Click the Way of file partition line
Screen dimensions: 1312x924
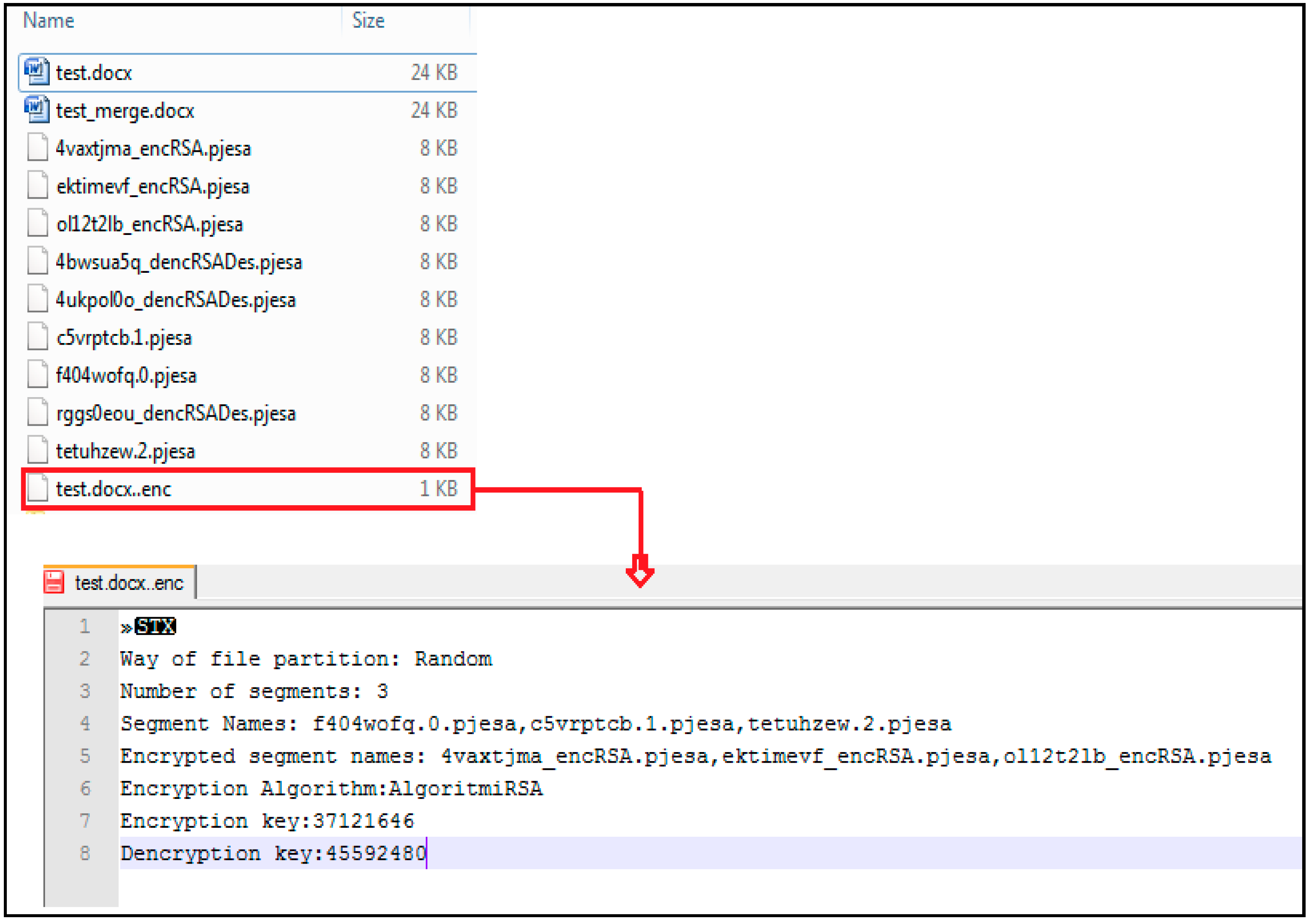click(306, 659)
